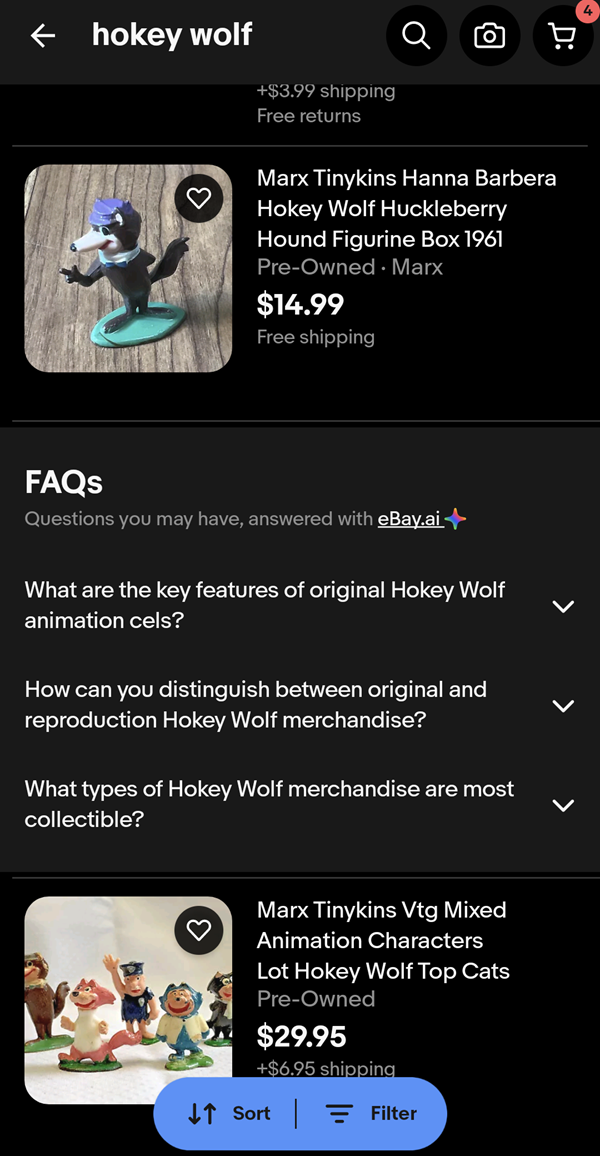Expand the animation cels FAQ answer
The height and width of the screenshot is (1156, 600).
563,606
